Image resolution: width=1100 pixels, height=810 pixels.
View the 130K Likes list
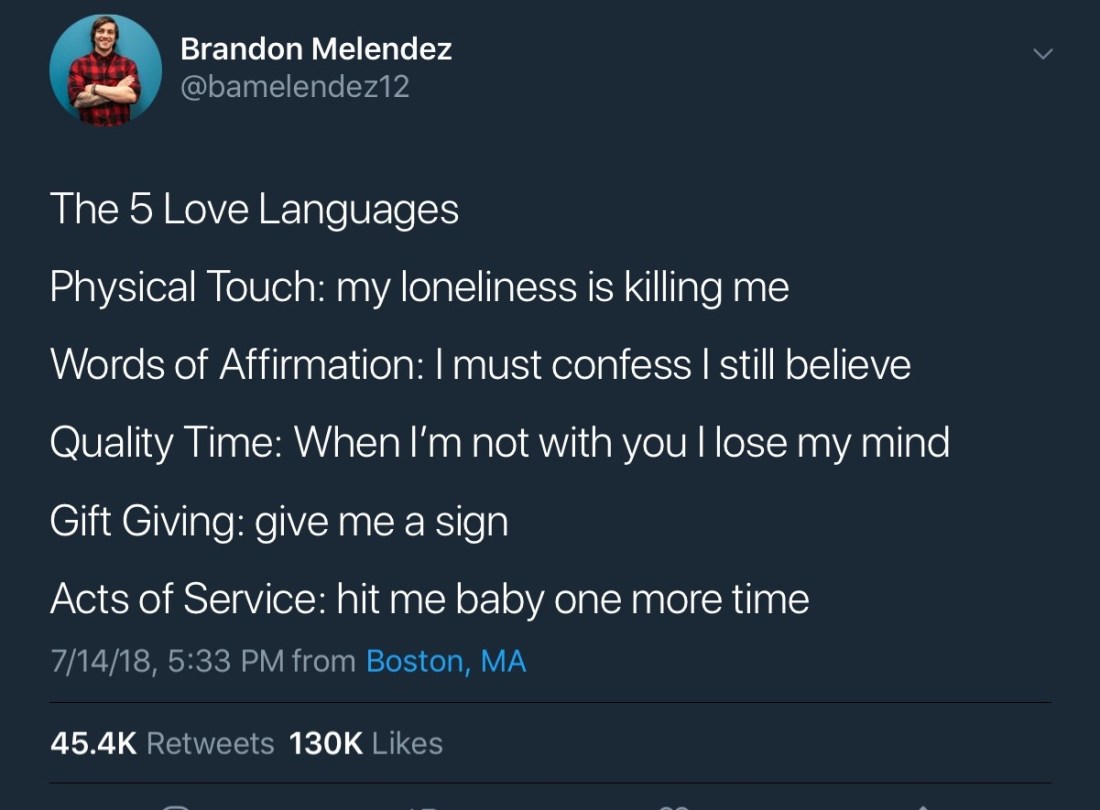(x=366, y=743)
